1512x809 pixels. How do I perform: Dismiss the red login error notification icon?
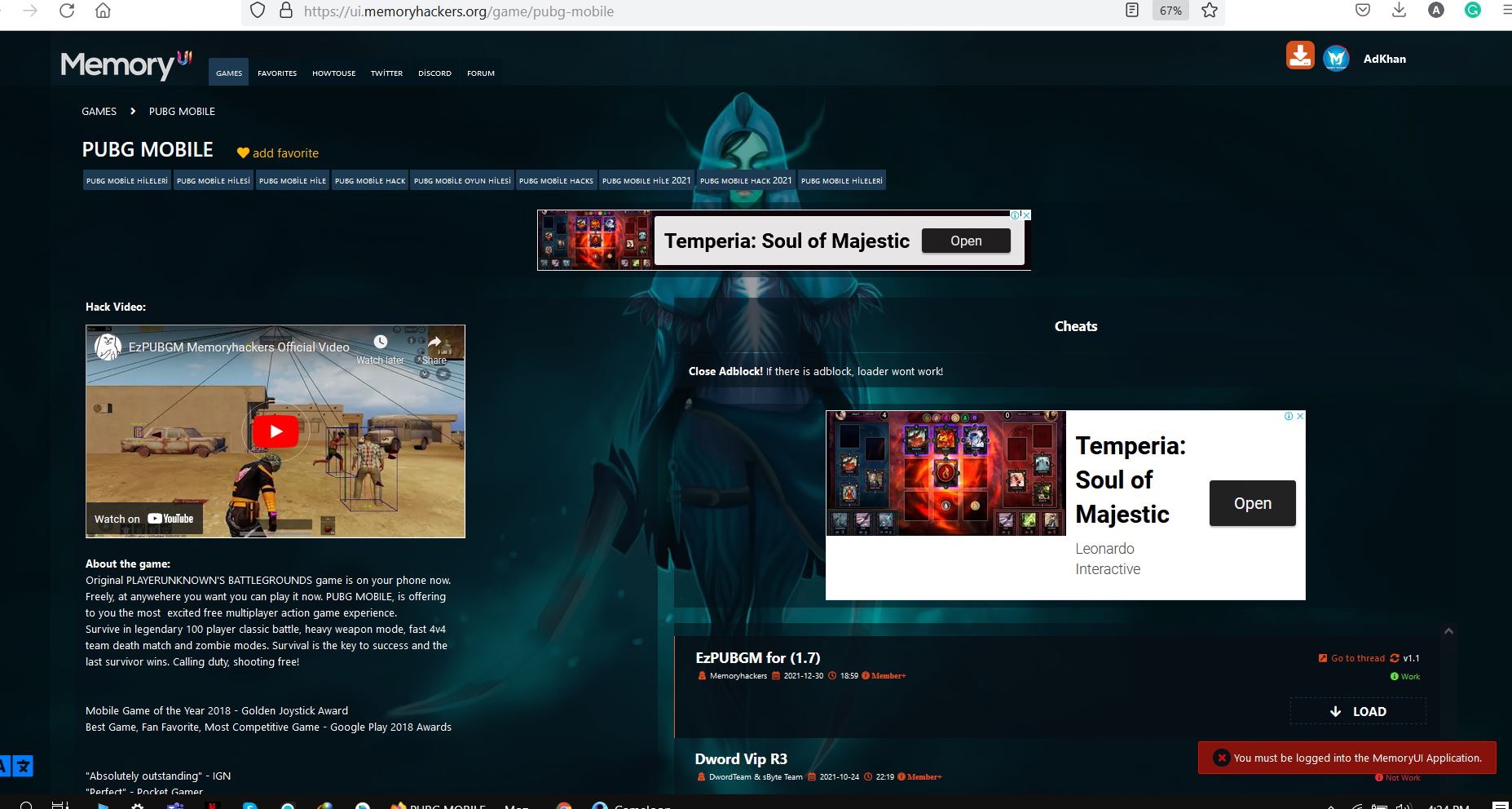tap(1221, 758)
